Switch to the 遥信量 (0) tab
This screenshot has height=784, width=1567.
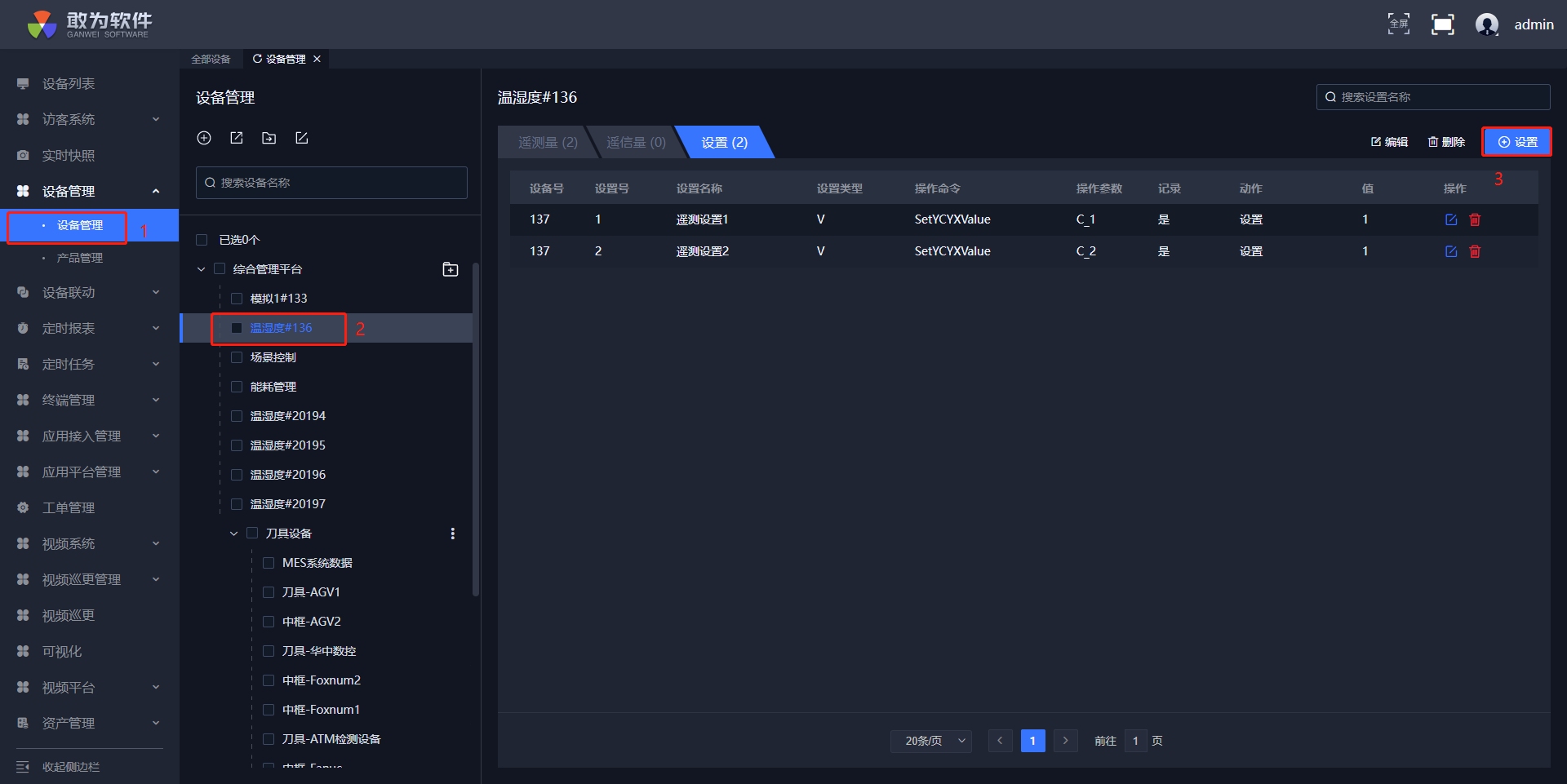point(636,143)
